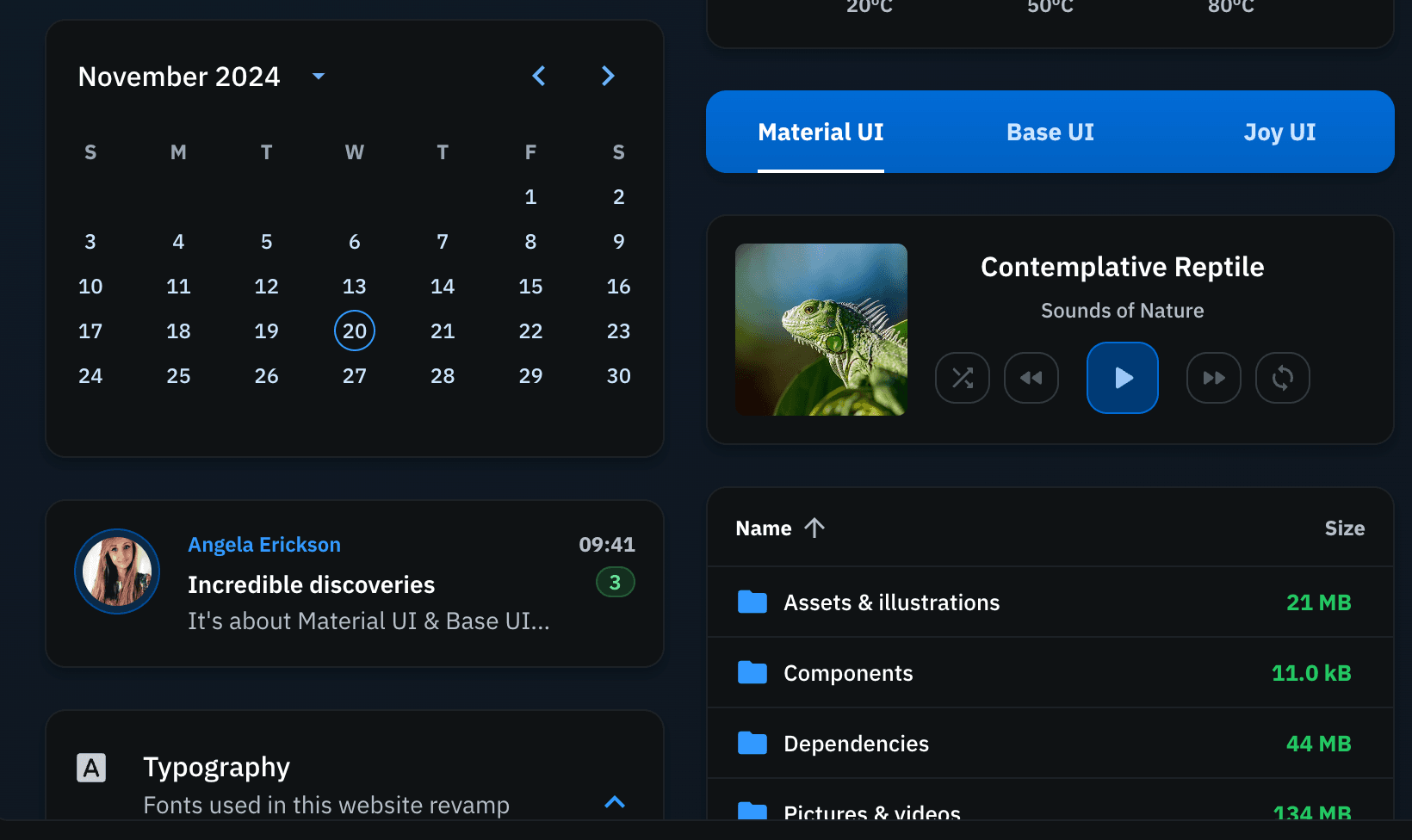Switch to the Base UI tab
The height and width of the screenshot is (840, 1412).
[x=1050, y=132]
